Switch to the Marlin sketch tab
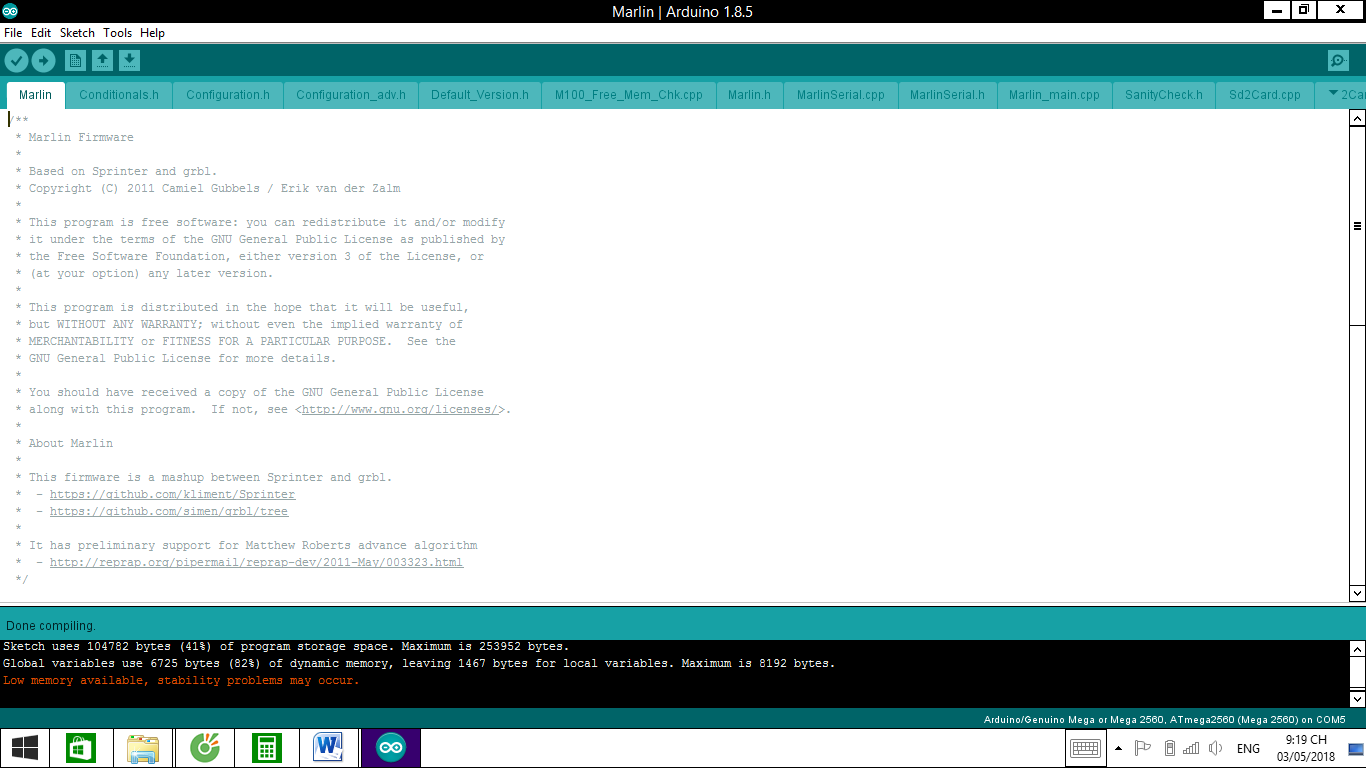 pyautogui.click(x=36, y=95)
